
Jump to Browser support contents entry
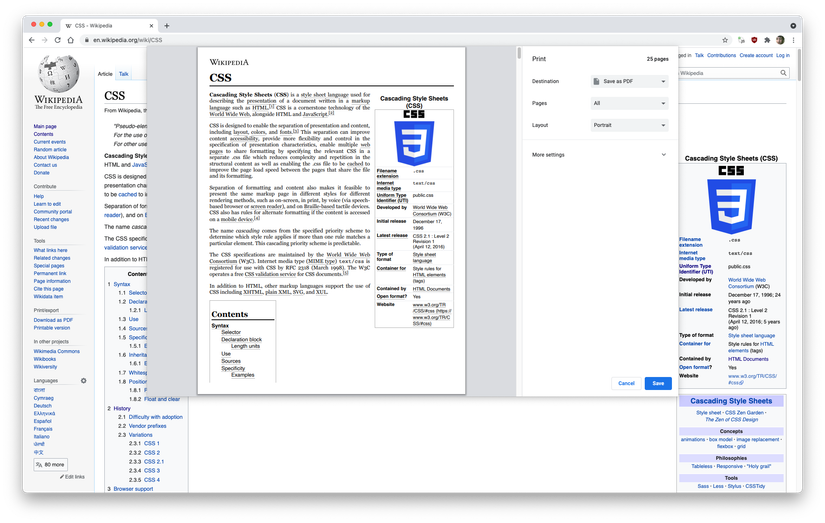pos(133,489)
